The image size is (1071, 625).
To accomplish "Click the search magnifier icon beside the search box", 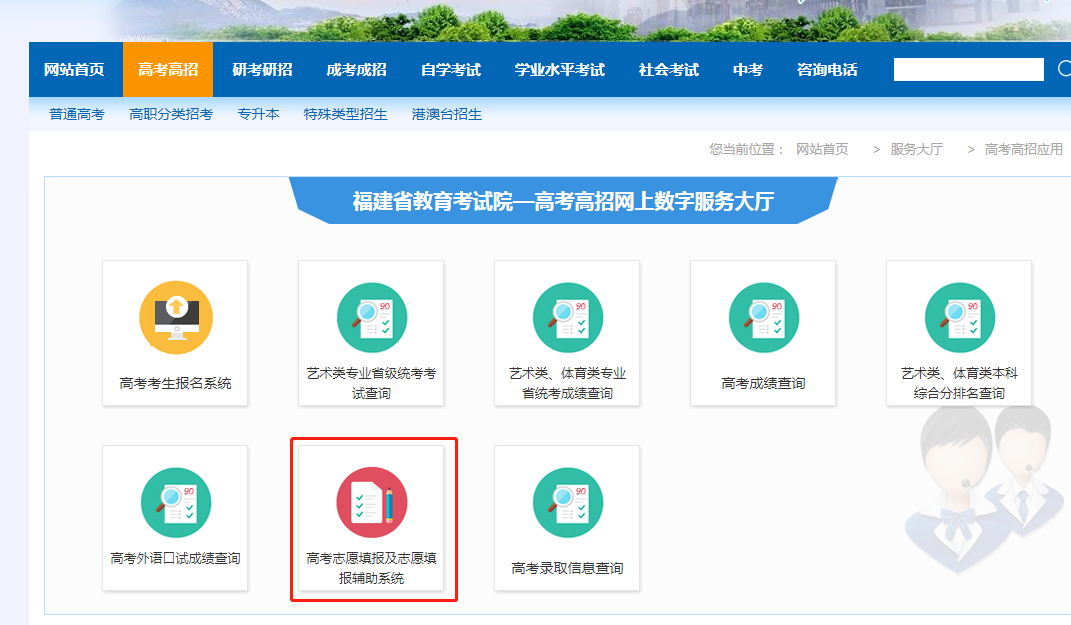I will click(x=1064, y=69).
